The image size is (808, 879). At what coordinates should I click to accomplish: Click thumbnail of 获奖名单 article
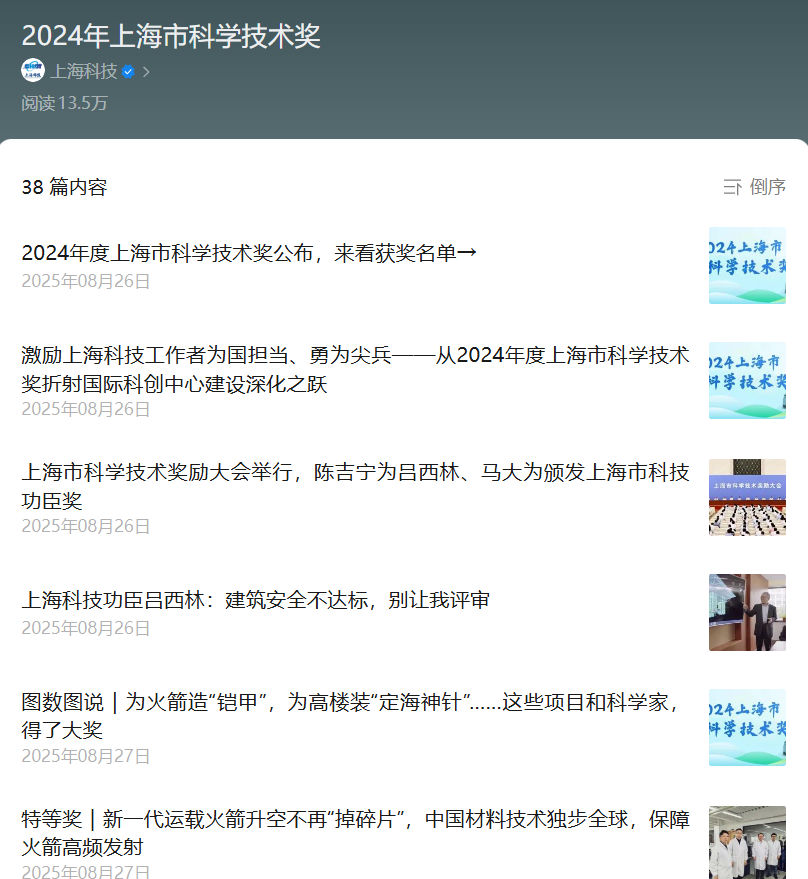click(x=747, y=266)
